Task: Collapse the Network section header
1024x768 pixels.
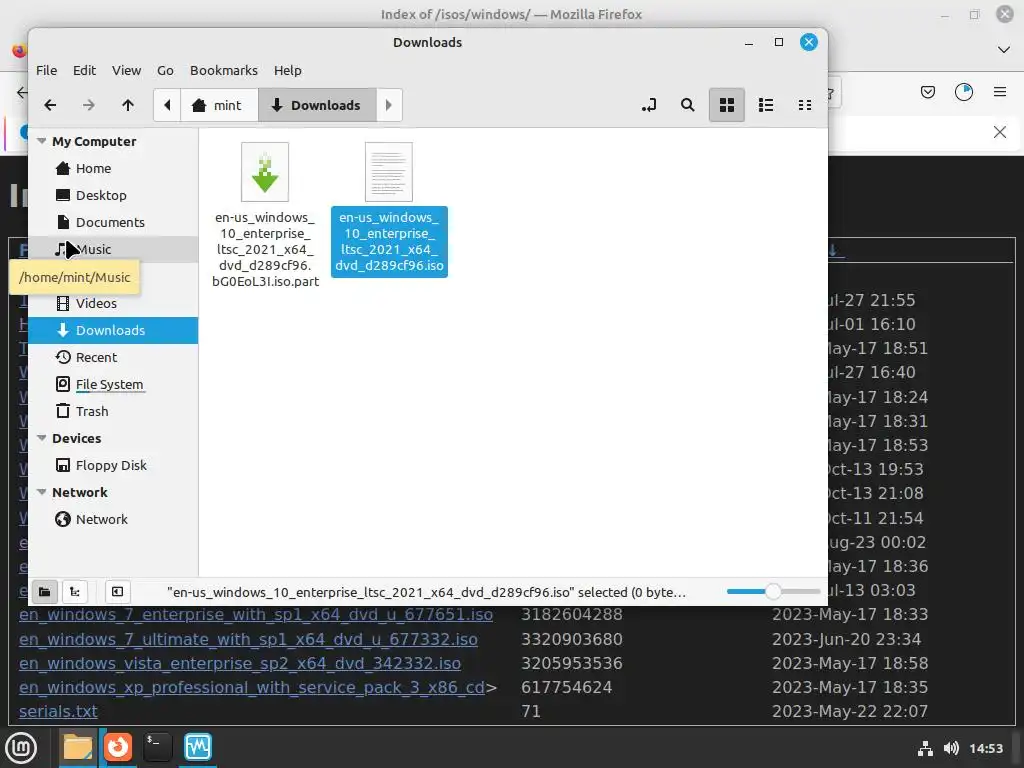Action: pyautogui.click(x=42, y=492)
